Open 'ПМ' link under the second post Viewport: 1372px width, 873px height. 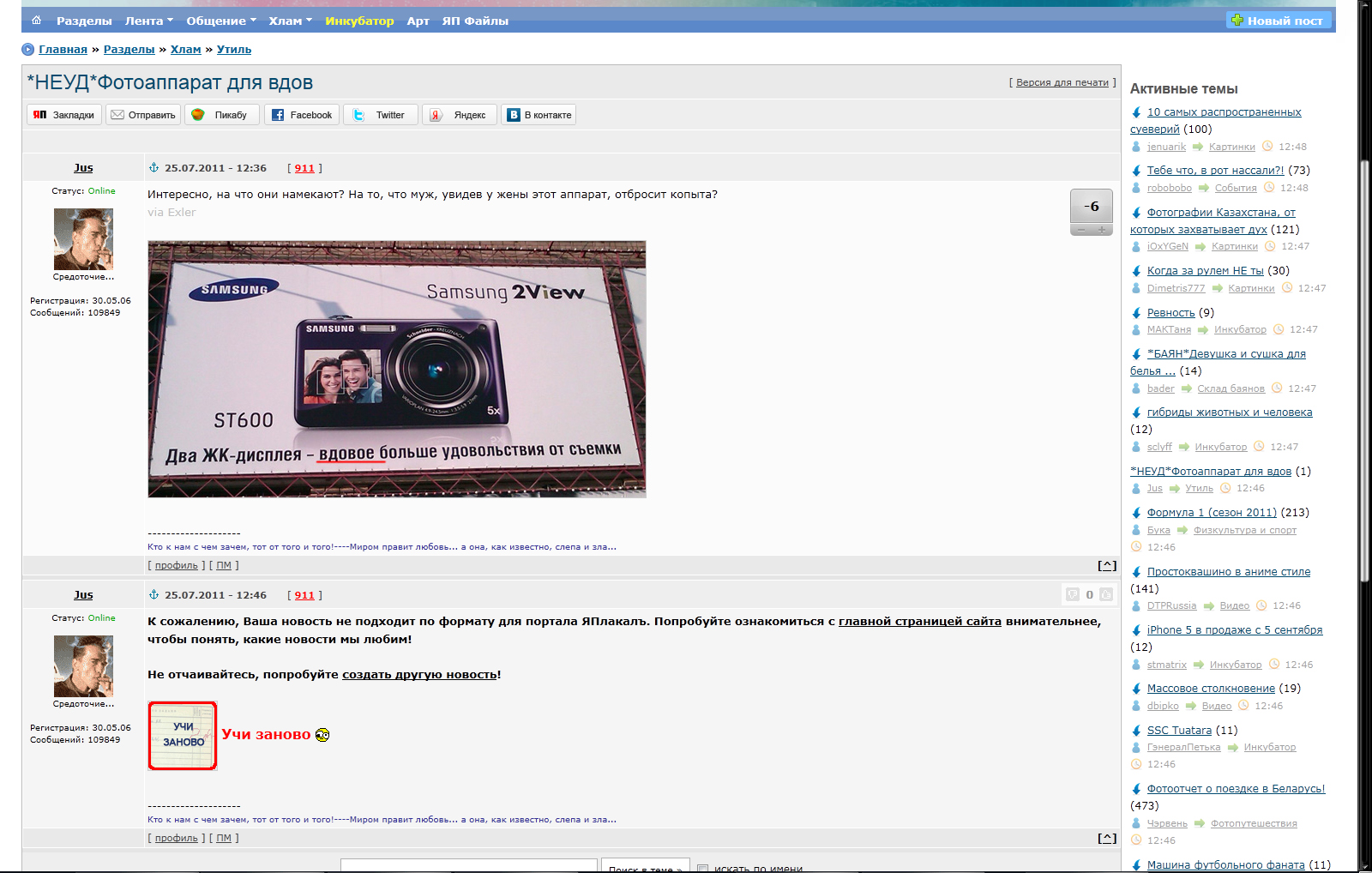tap(224, 839)
